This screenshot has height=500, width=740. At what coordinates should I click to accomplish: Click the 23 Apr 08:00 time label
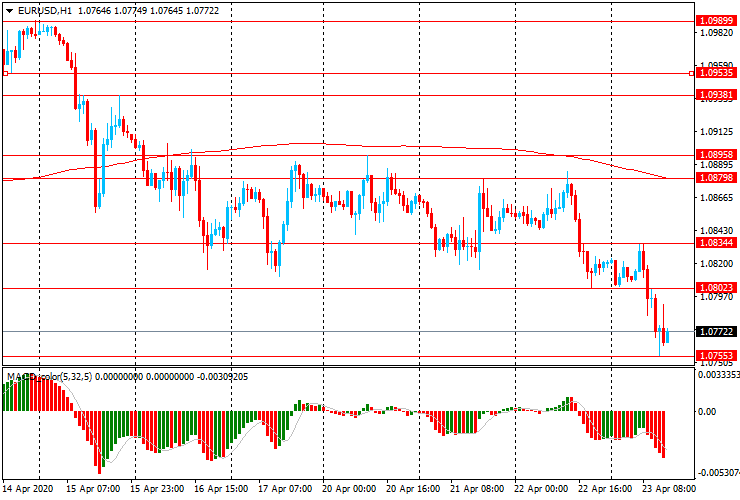[x=669, y=489]
